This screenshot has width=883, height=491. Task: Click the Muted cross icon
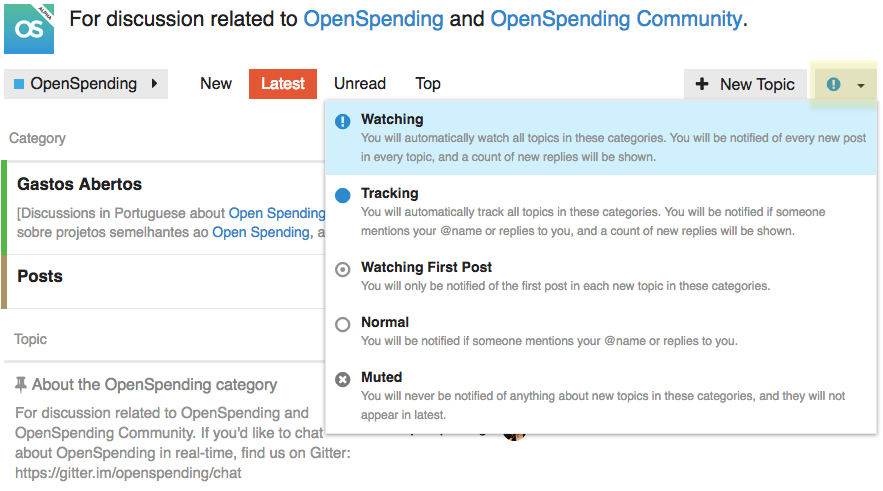tap(343, 379)
